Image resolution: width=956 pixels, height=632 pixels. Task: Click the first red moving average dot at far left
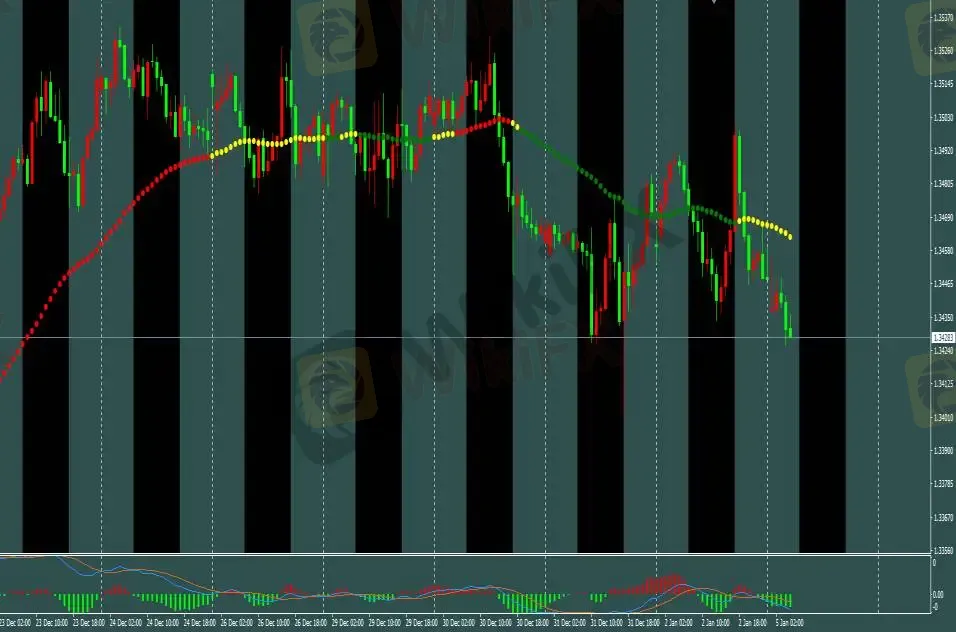pos(2,377)
